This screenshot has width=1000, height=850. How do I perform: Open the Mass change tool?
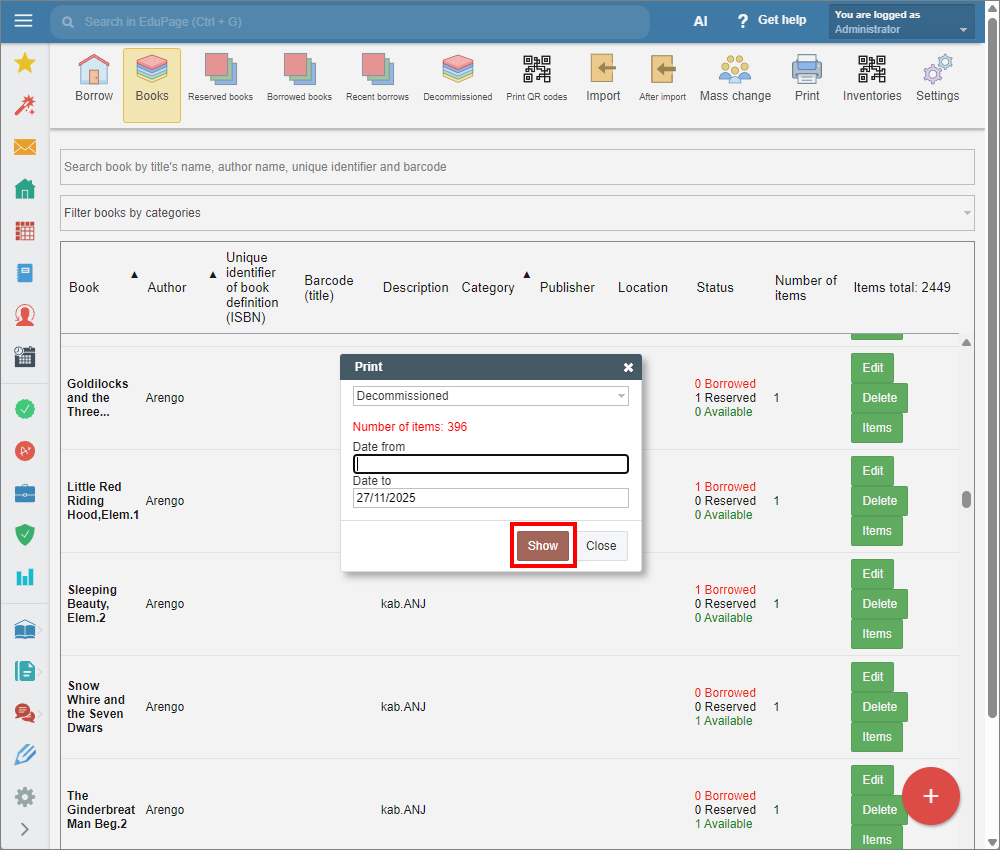point(735,78)
